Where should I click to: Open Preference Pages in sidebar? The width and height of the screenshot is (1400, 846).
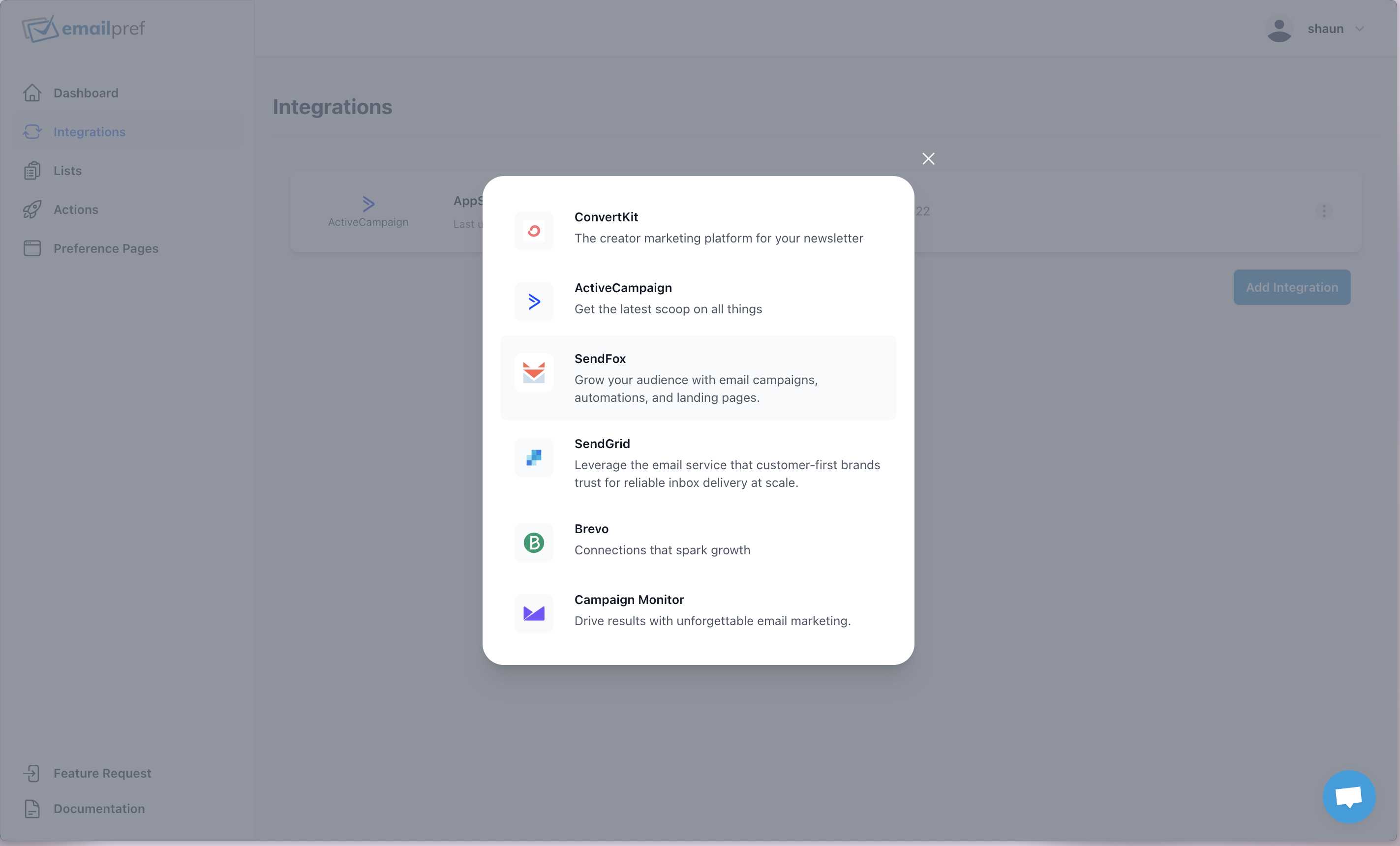coord(106,249)
